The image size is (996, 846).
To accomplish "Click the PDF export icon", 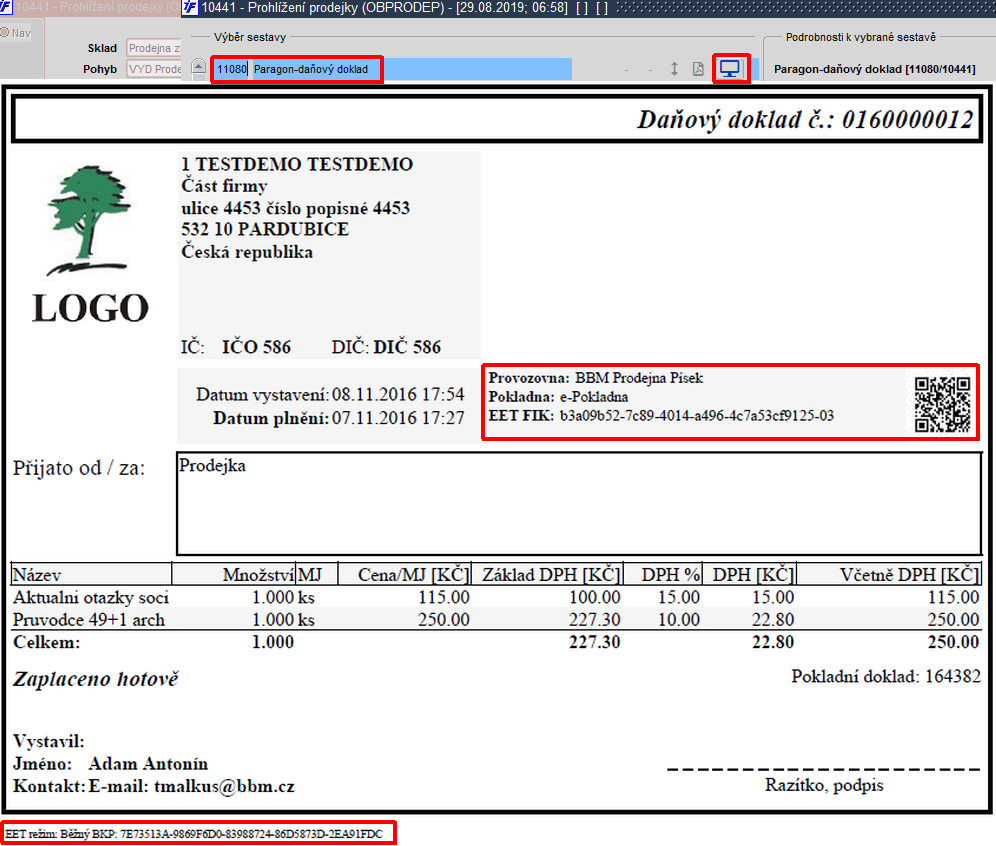I will click(x=698, y=69).
